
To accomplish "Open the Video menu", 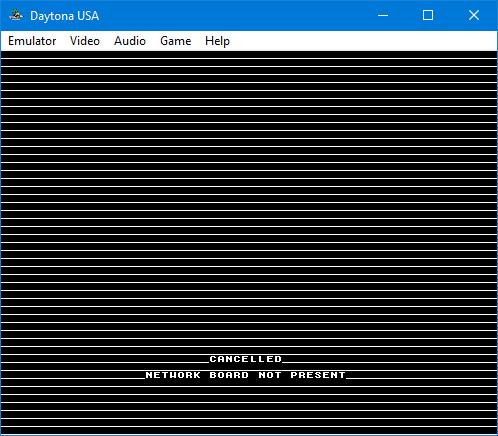I will click(x=85, y=41).
